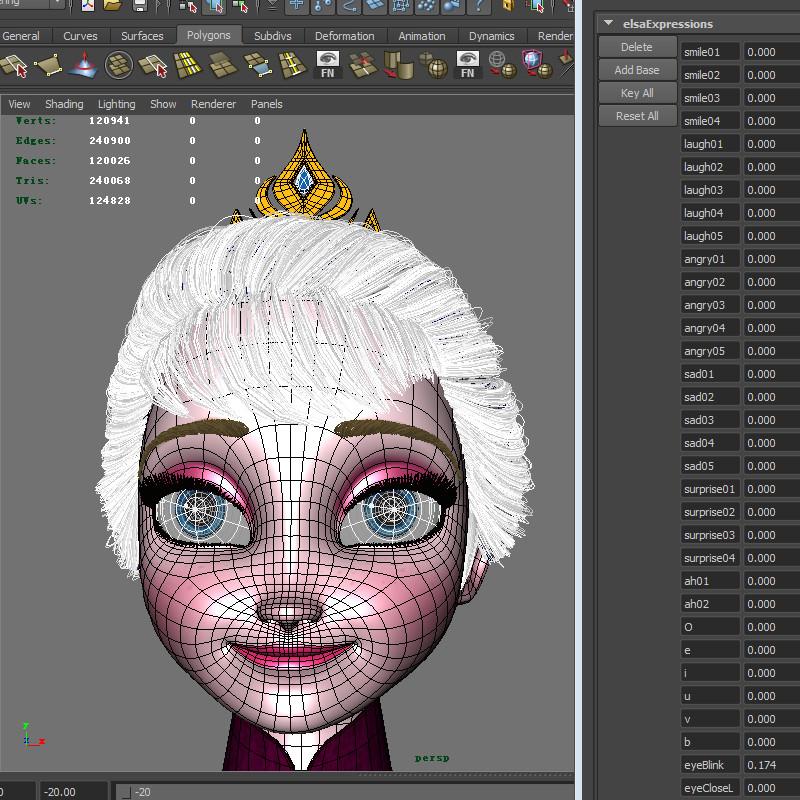
Task: Click the smile01 value input field
Action: tap(770, 52)
